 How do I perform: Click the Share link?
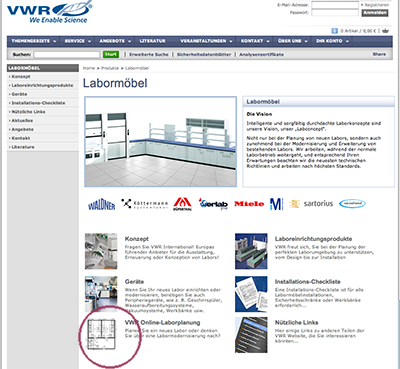pos(379,54)
